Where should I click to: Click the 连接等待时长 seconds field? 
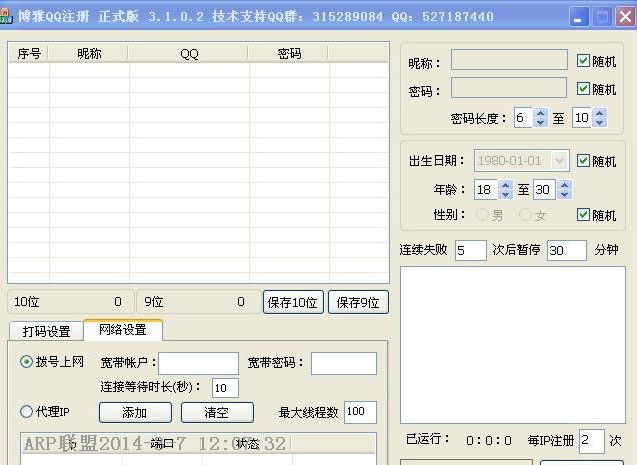click(x=225, y=388)
